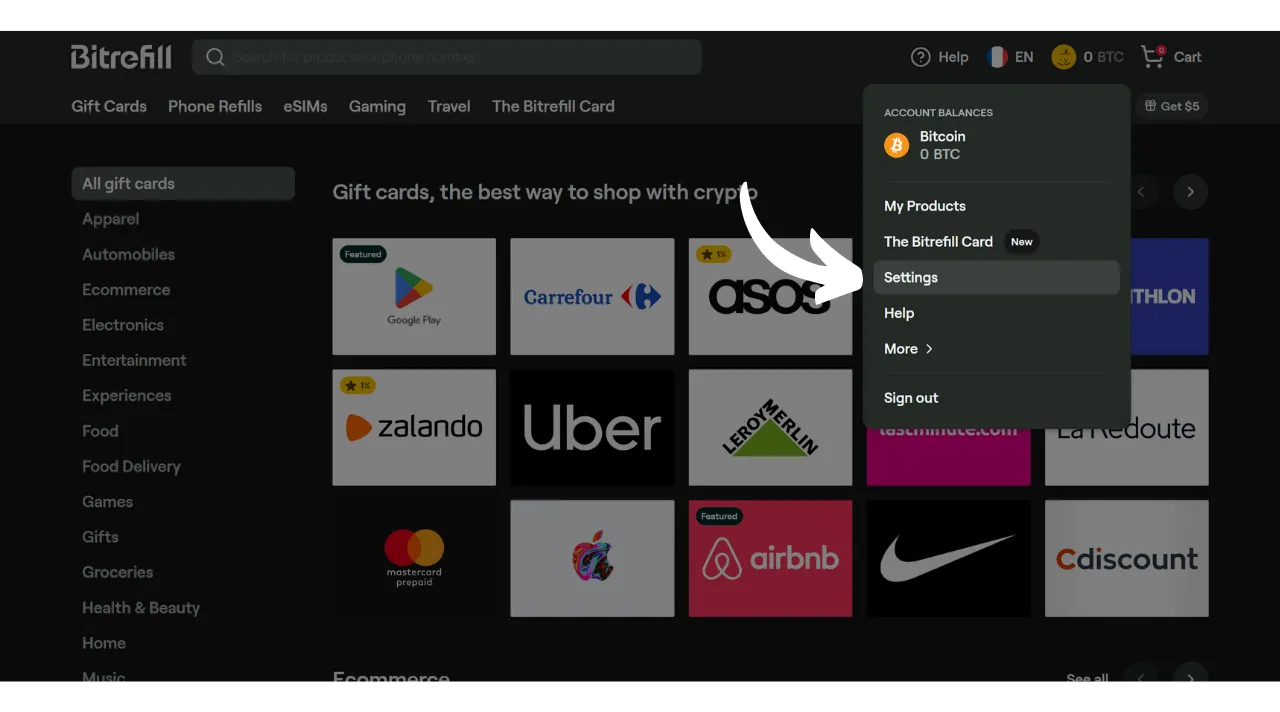Image resolution: width=1280 pixels, height=712 pixels.
Task: Click the gold coin balance icon
Action: pyautogui.click(x=1063, y=57)
